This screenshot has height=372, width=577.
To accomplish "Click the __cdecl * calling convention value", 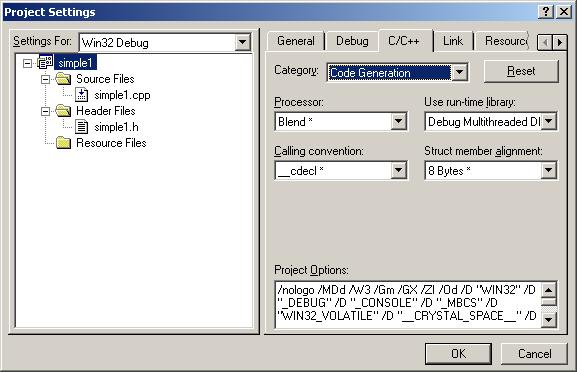I will point(333,170).
